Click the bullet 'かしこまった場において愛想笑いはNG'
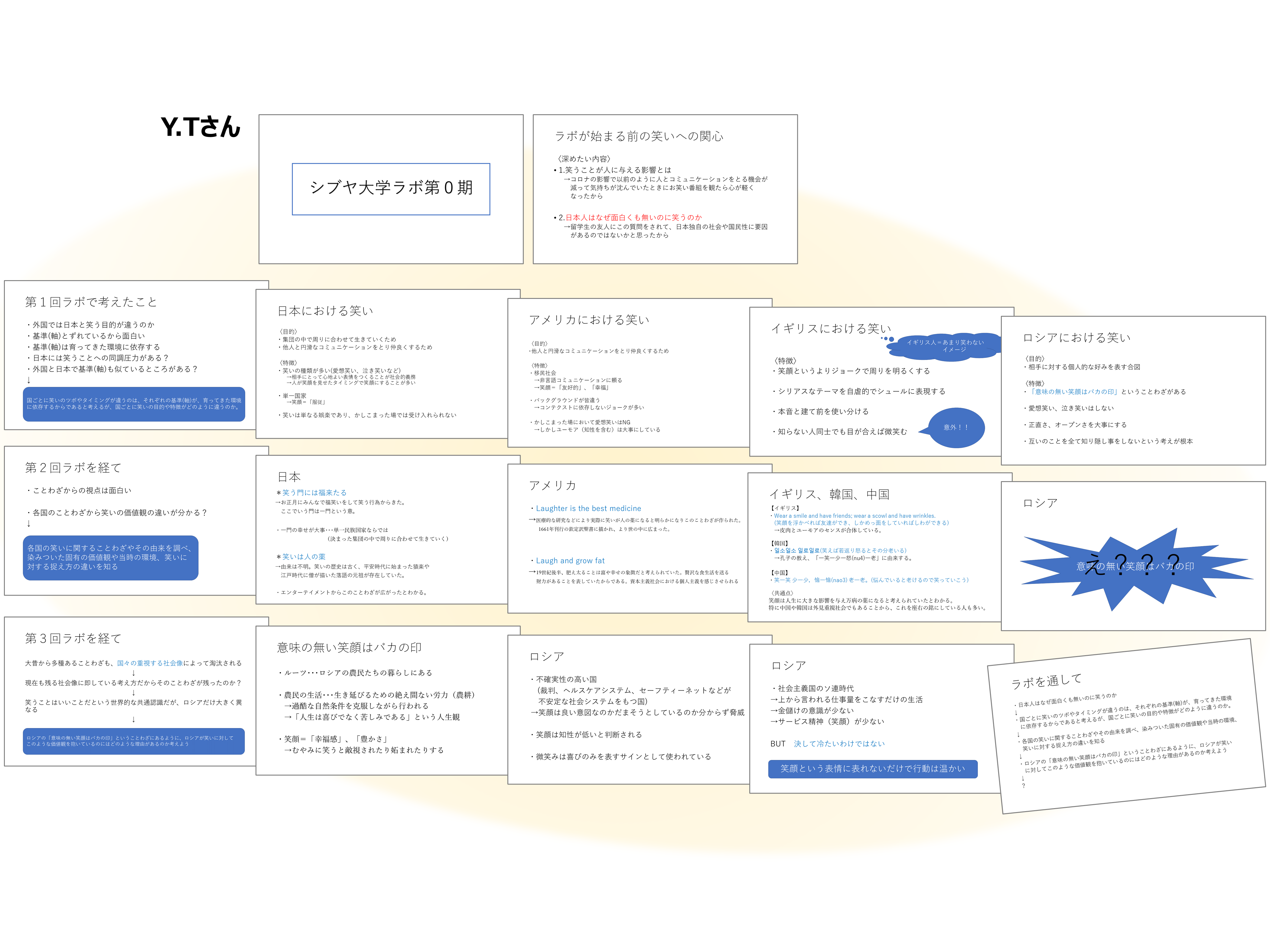The height and width of the screenshot is (952, 1270). coord(581,422)
